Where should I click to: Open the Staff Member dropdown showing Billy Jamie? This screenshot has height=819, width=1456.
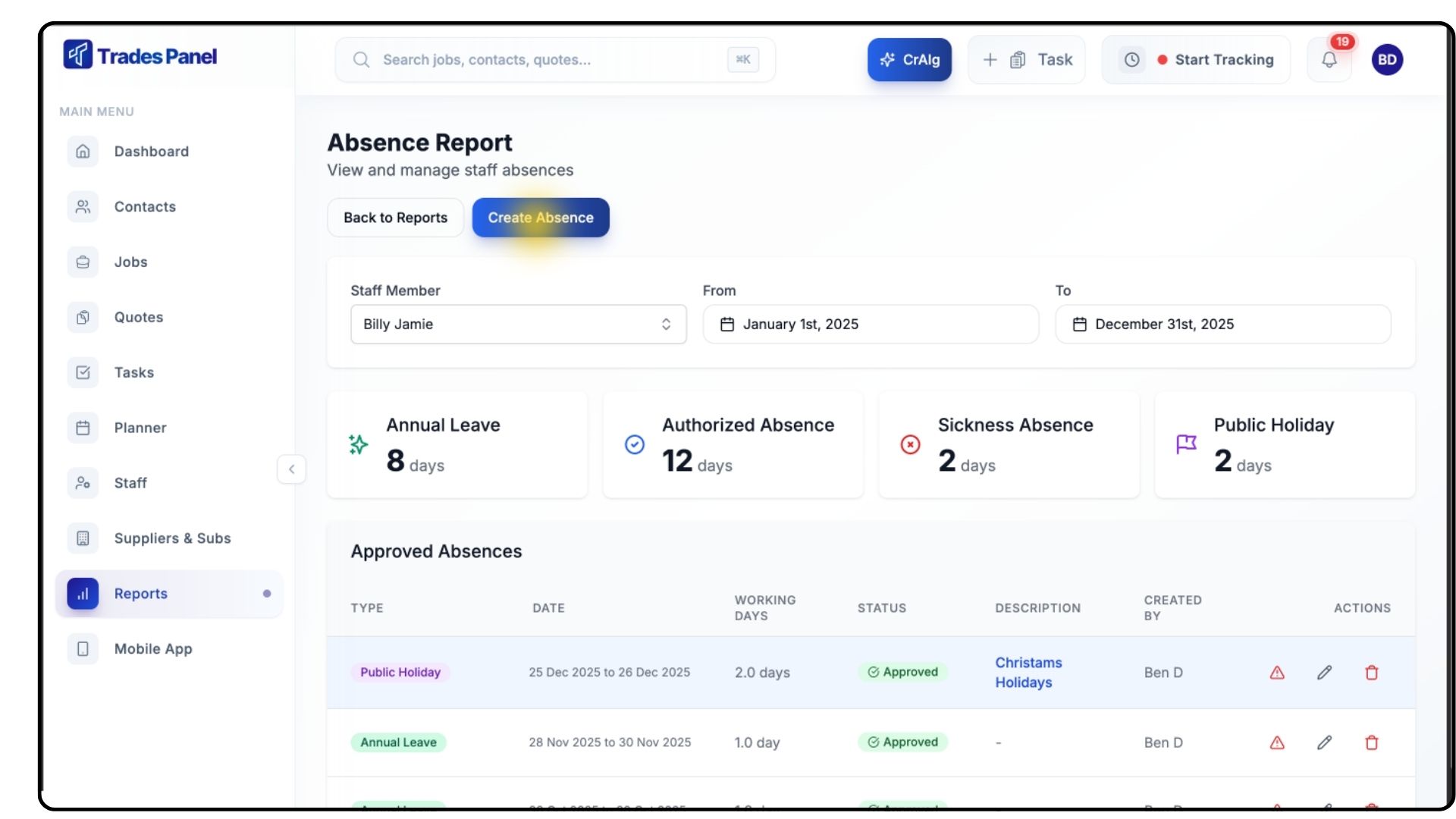coord(518,324)
